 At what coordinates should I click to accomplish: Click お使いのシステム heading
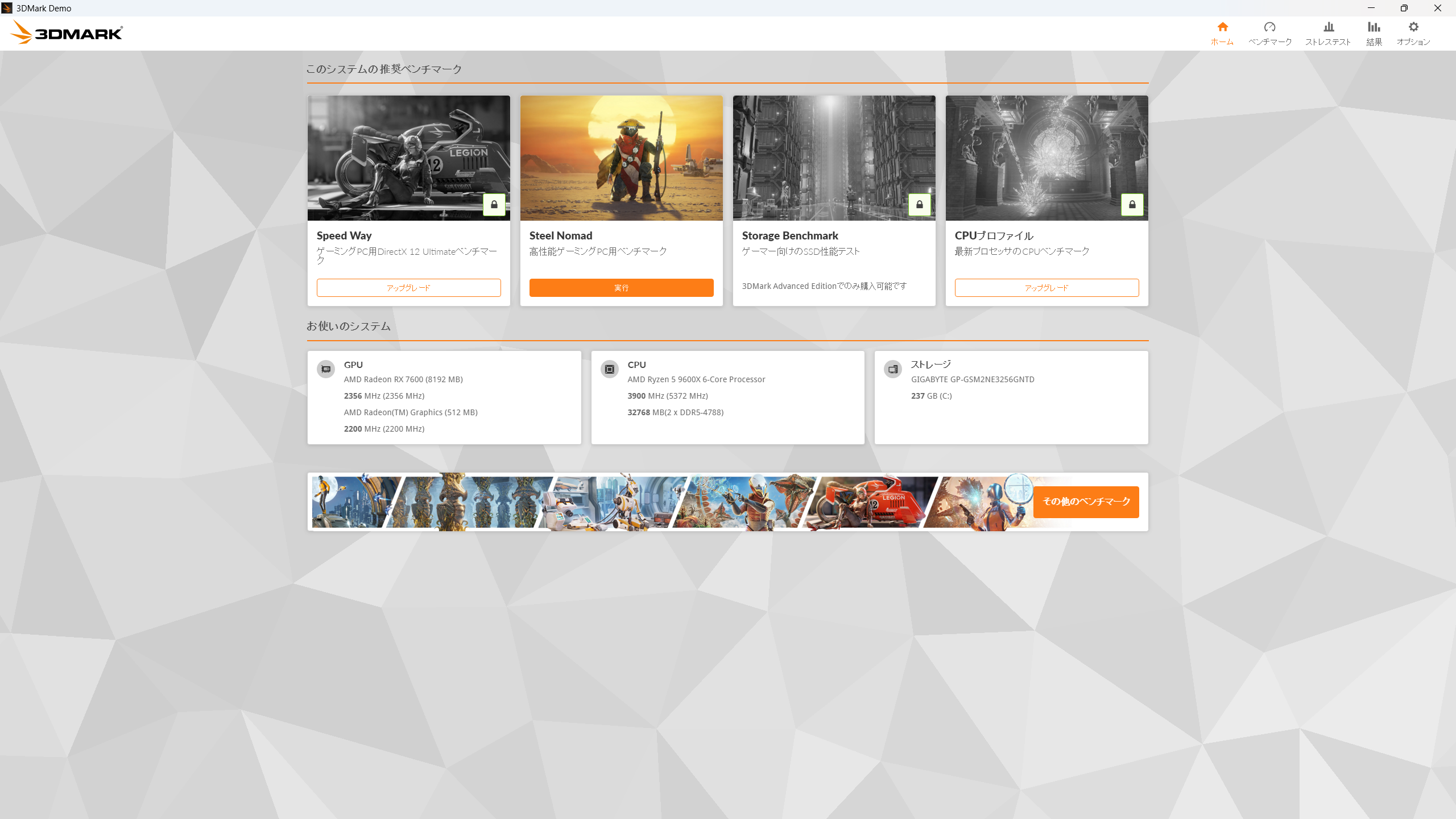[349, 326]
